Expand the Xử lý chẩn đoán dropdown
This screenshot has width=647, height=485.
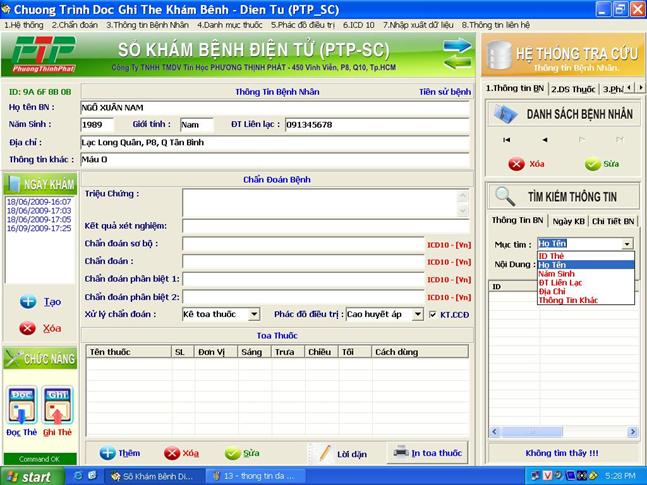point(254,314)
